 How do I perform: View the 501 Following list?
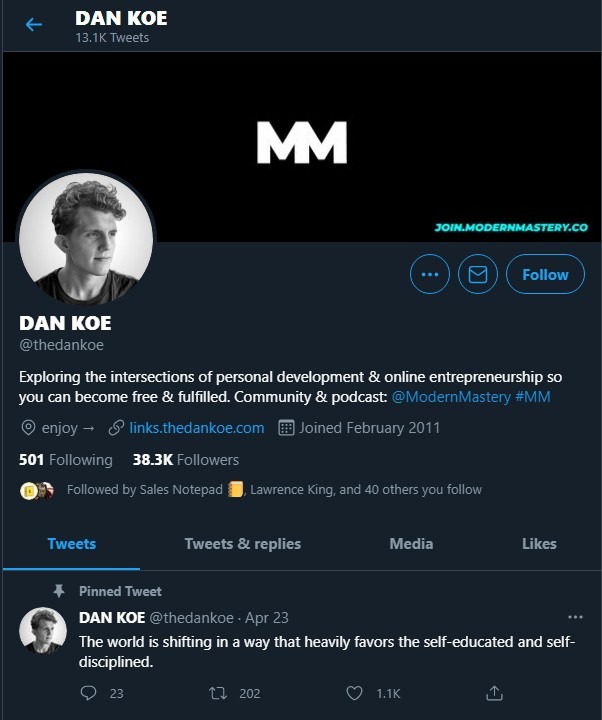pyautogui.click(x=66, y=460)
